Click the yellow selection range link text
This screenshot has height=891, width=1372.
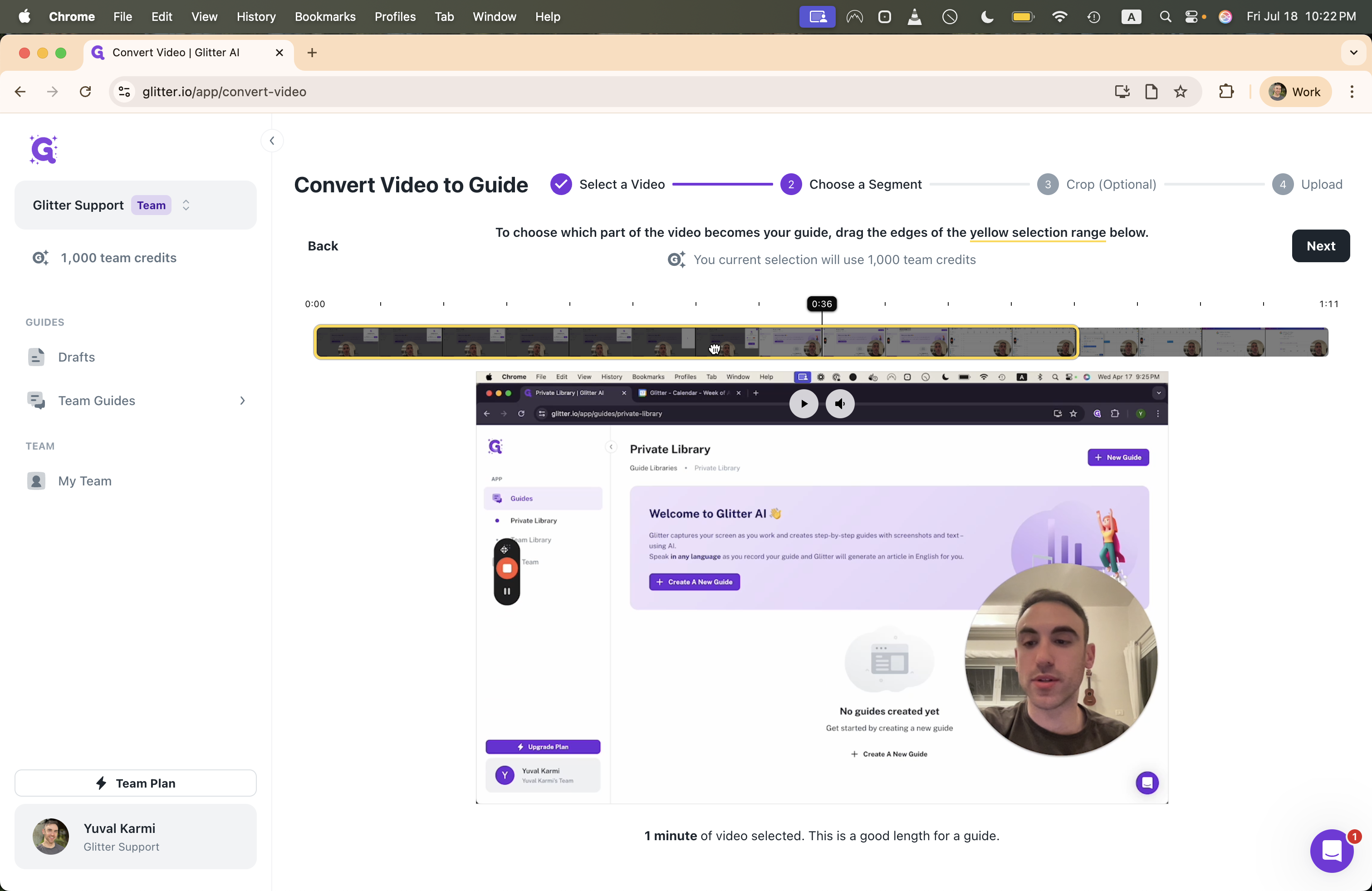1038,233
